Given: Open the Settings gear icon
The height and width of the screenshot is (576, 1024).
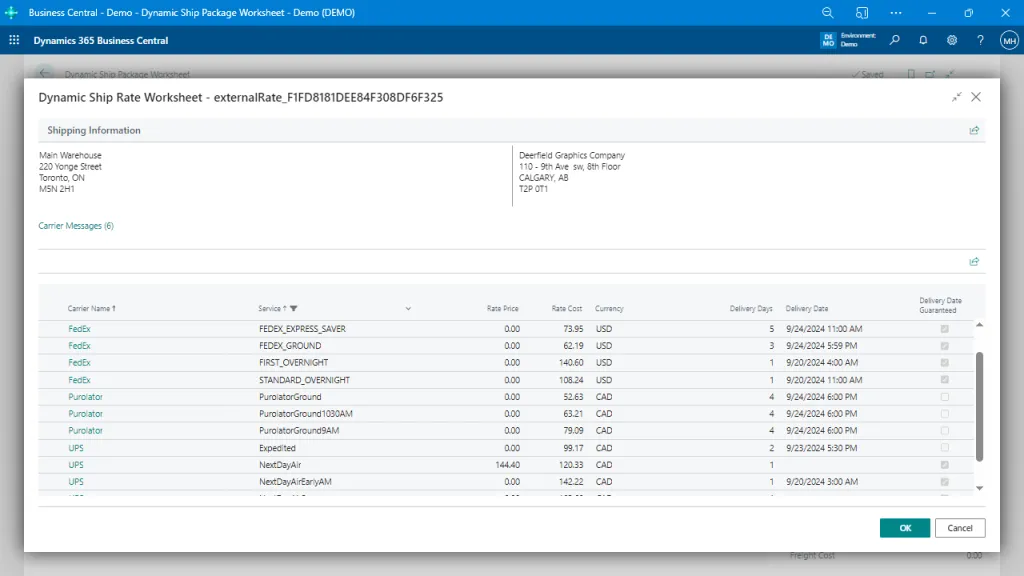Looking at the screenshot, I should pos(952,40).
